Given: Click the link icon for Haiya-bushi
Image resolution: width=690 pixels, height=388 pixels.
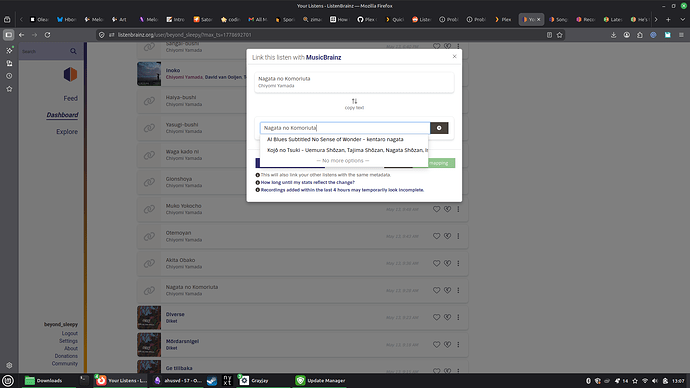Looking at the screenshot, I should tap(149, 101).
